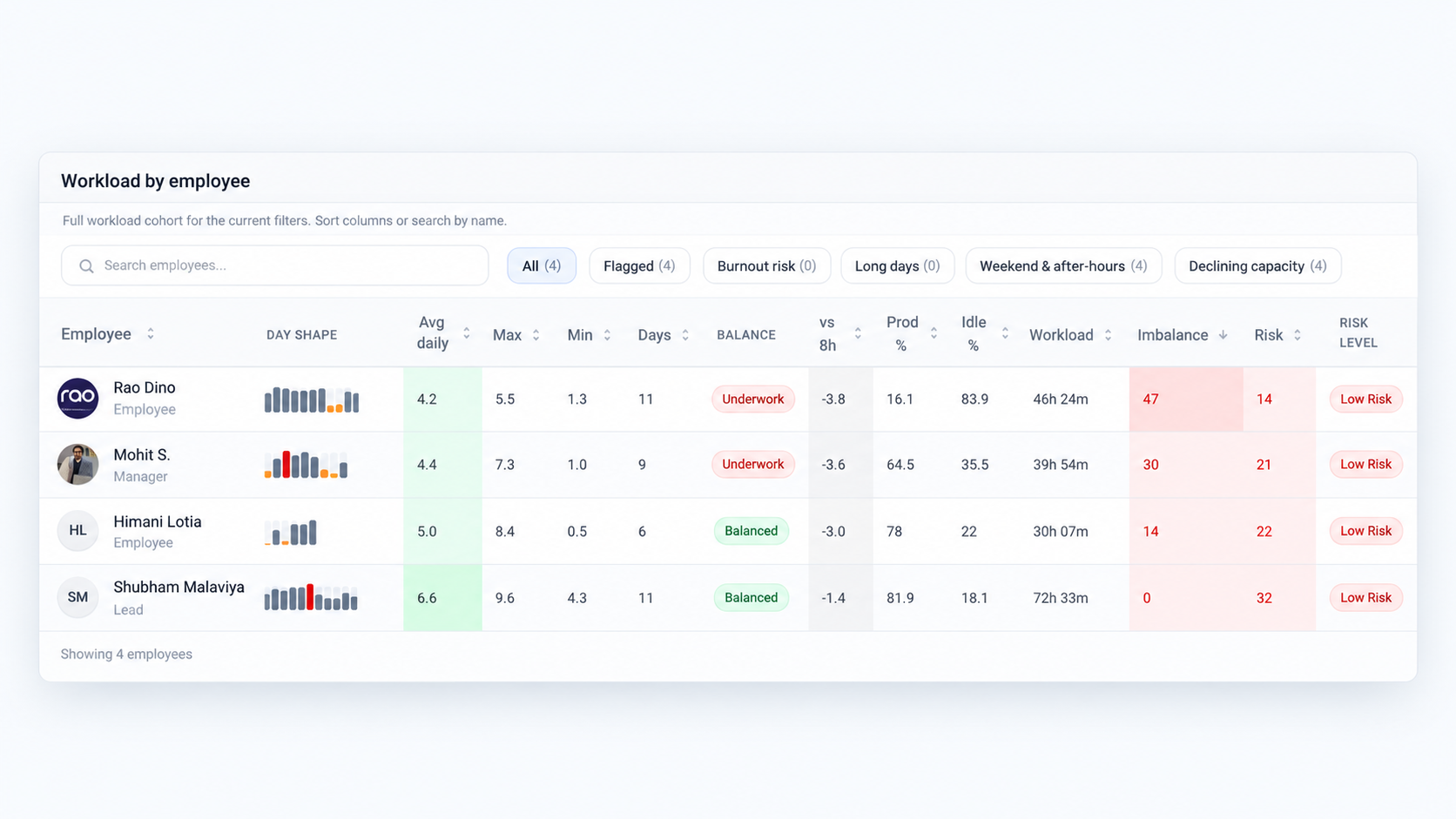Click Shubham Malaviya's Balanced badge
Screen dimensions: 1456x819
point(752,598)
